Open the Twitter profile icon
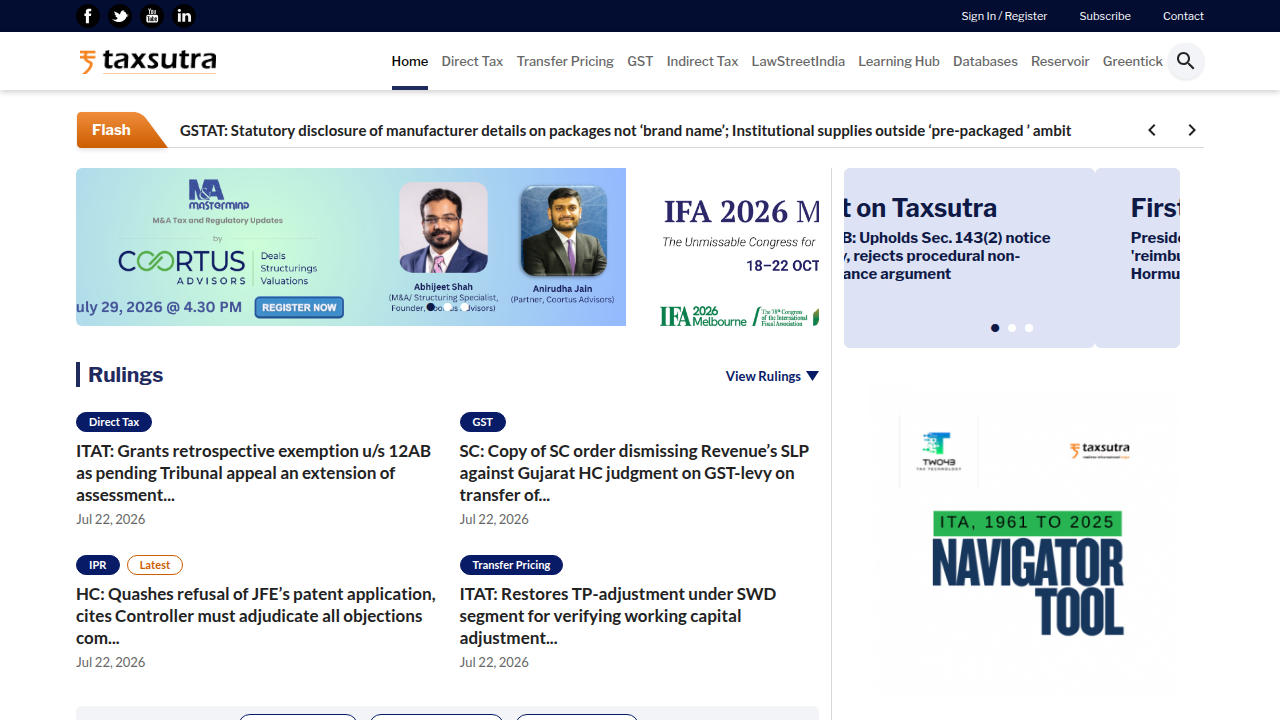This screenshot has width=1280, height=720. (120, 16)
